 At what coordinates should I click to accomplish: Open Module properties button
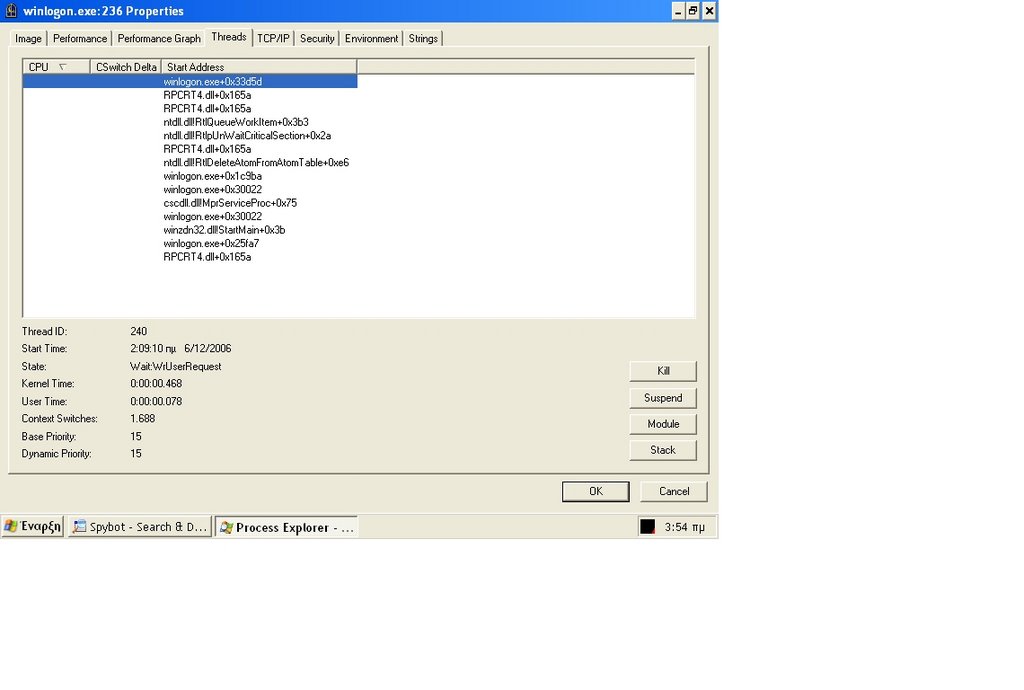tap(663, 424)
